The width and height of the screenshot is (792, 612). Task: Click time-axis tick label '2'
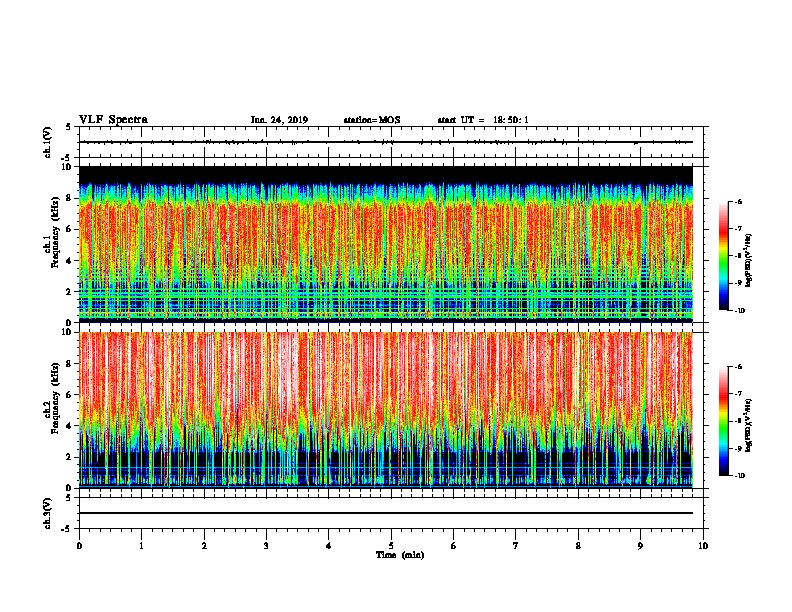click(204, 546)
